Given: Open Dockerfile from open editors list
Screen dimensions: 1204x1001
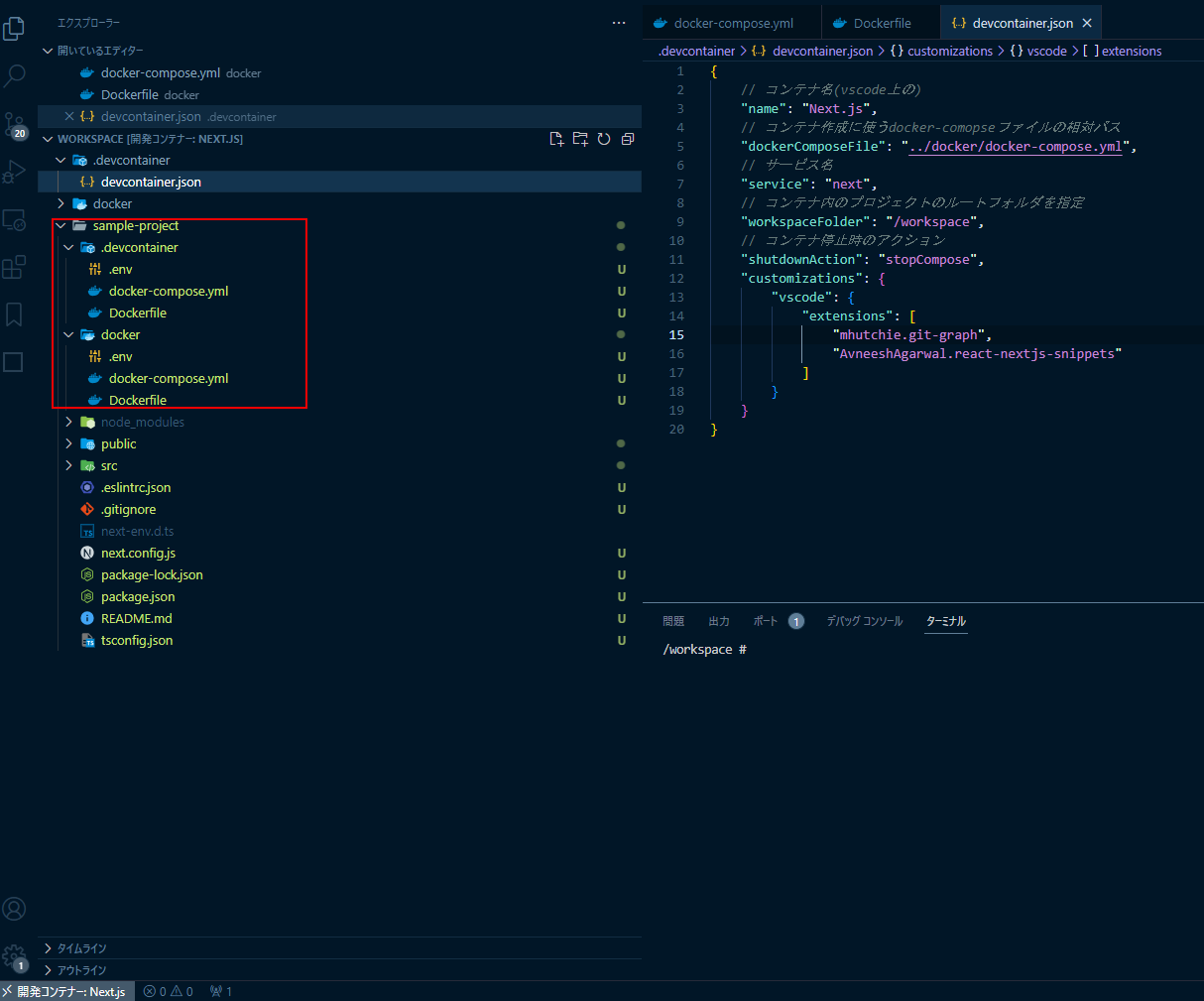Looking at the screenshot, I should pyautogui.click(x=340, y=94).
